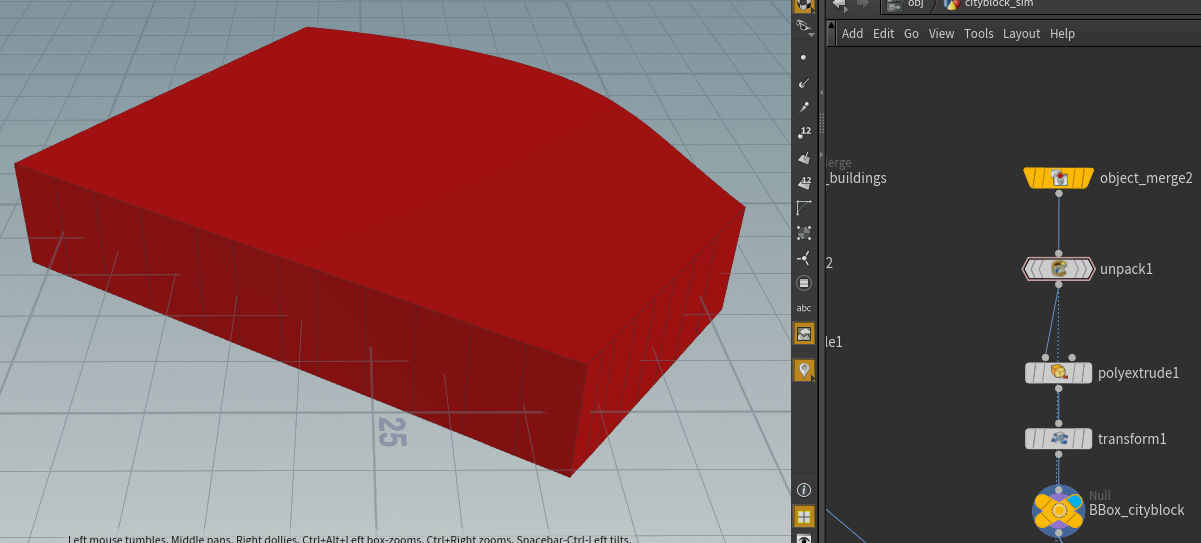Click the four-pane viewport layout icon

(x=804, y=517)
